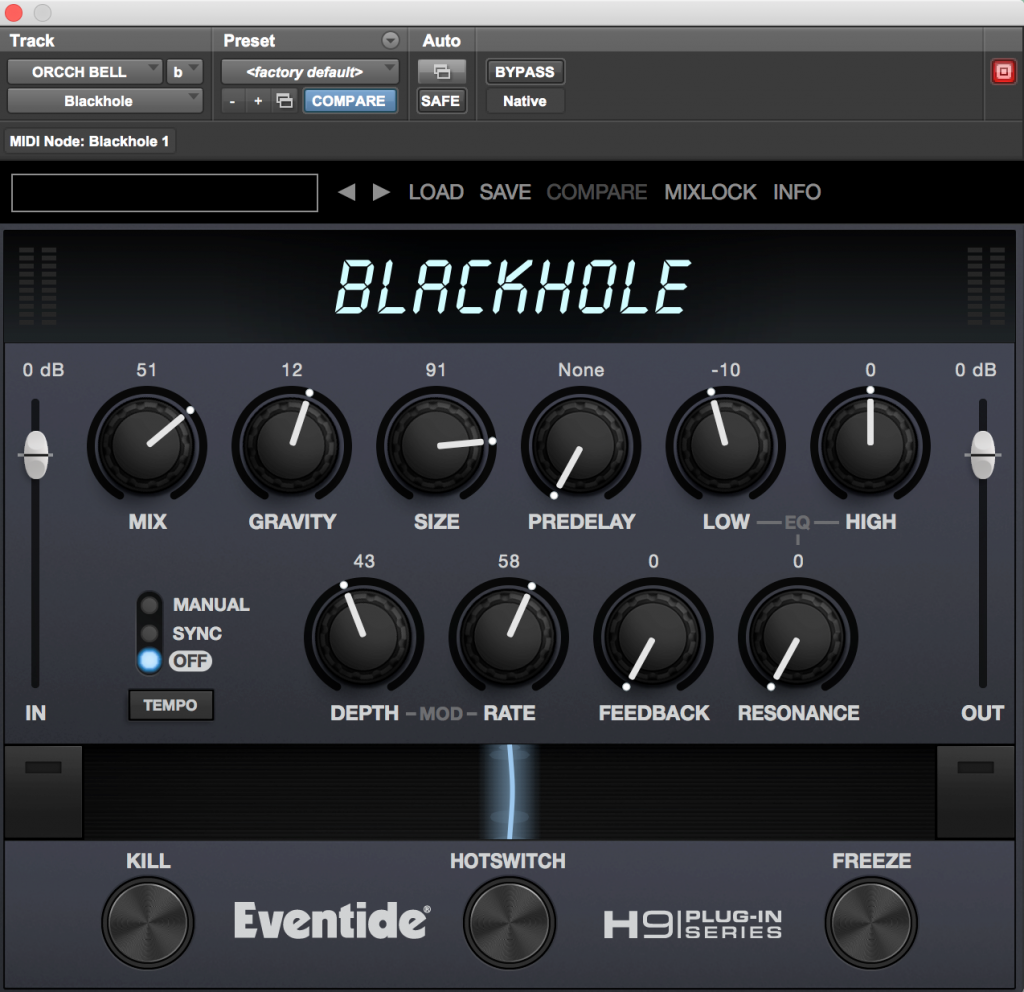Click the GRAVITY knob
Viewport: 1024px width, 992px height.
[x=292, y=447]
